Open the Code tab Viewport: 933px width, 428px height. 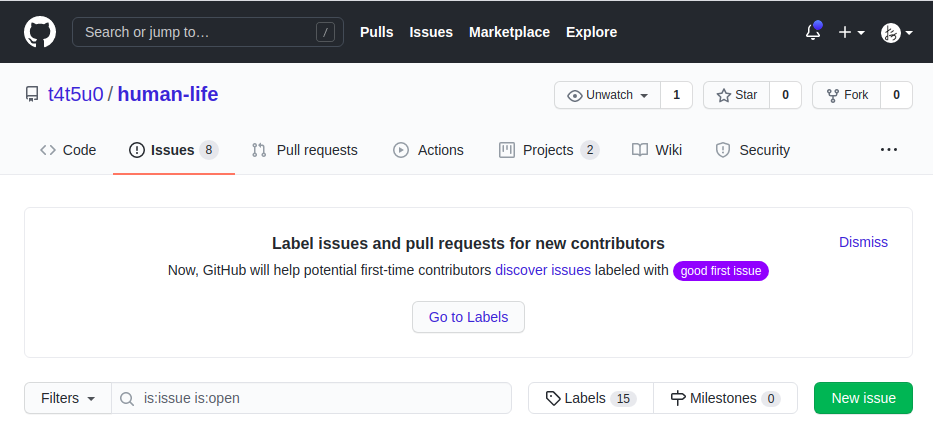click(68, 150)
